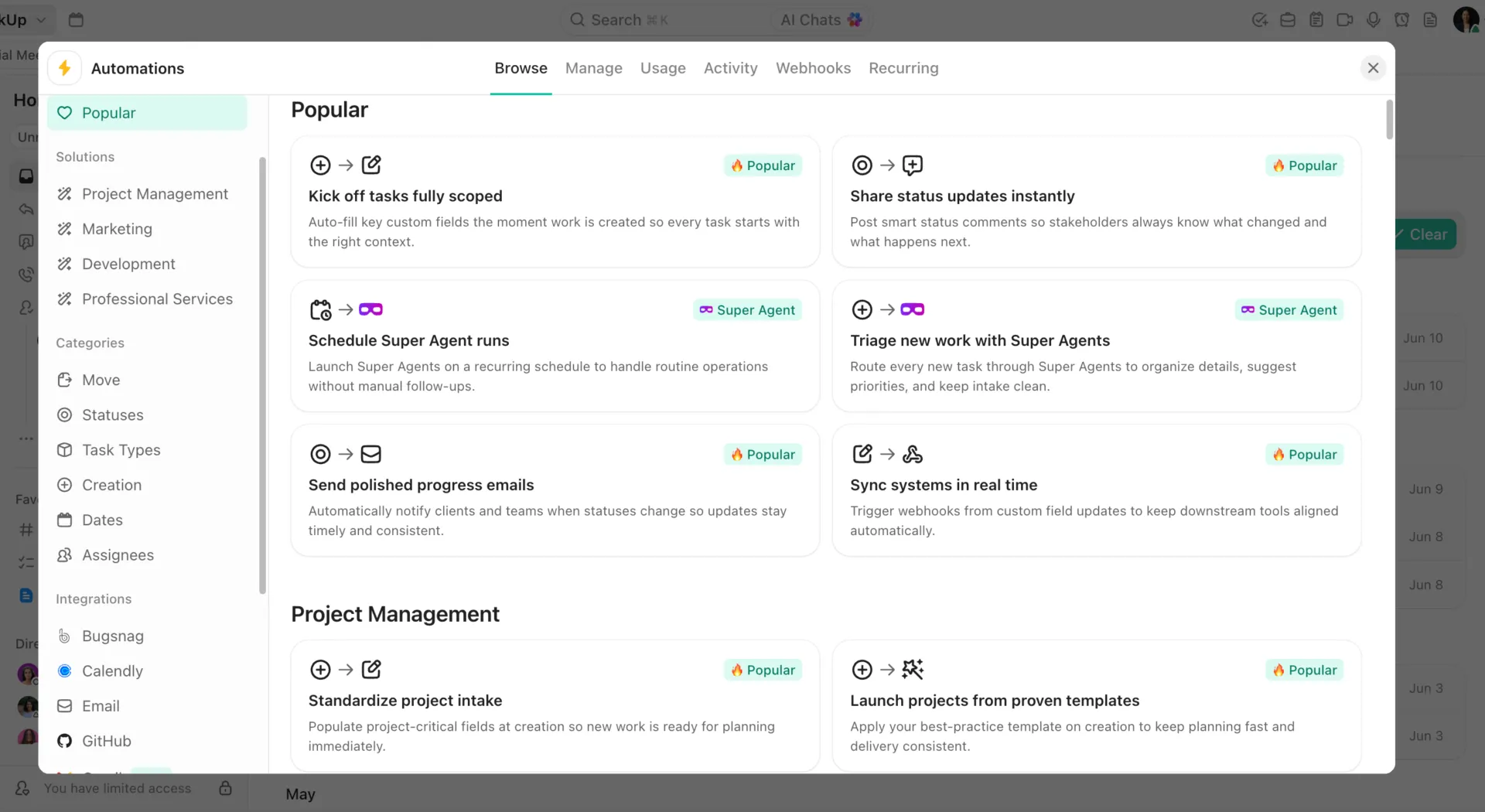
Task: Open the Browse tab
Action: pos(521,68)
